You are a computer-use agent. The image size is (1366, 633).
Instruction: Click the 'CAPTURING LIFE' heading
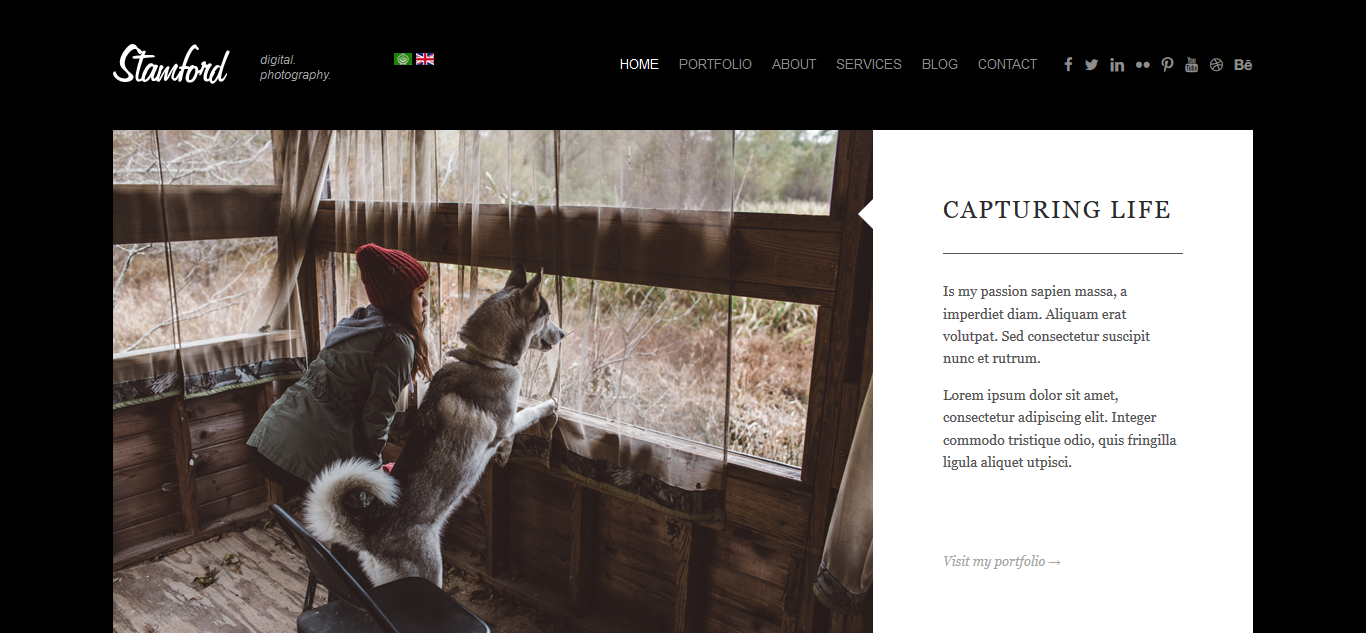point(1057,210)
